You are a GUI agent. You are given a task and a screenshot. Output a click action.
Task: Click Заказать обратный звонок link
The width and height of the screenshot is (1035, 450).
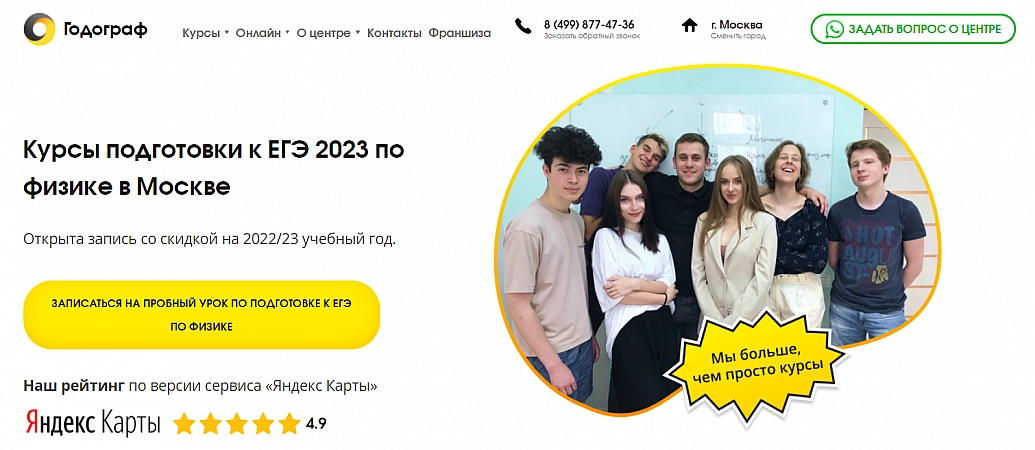coord(591,36)
